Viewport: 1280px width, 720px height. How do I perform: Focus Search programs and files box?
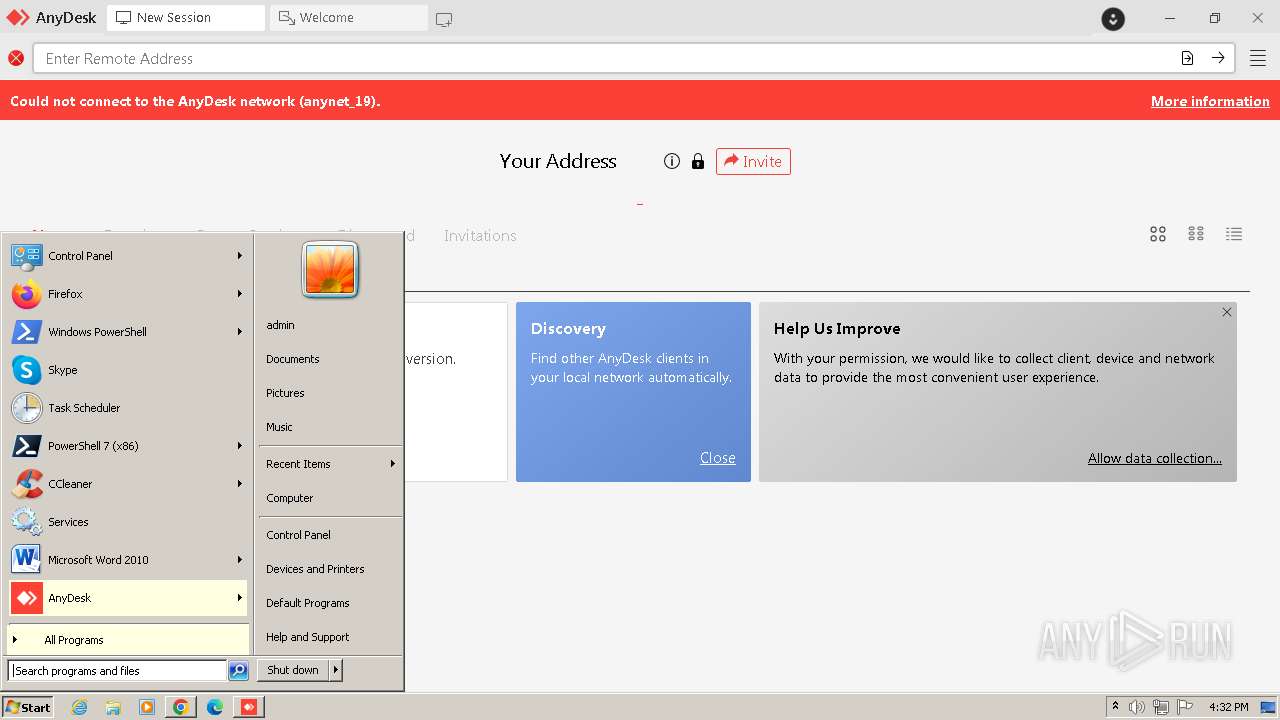(117, 671)
